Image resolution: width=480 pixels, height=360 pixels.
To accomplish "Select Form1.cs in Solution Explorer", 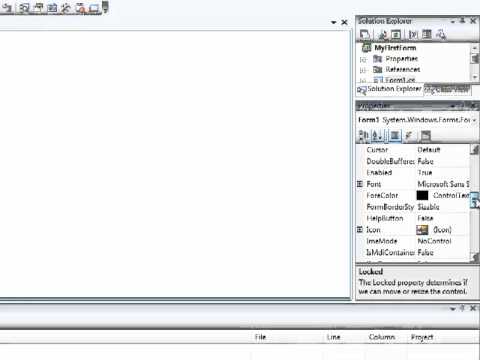I will (400, 80).
